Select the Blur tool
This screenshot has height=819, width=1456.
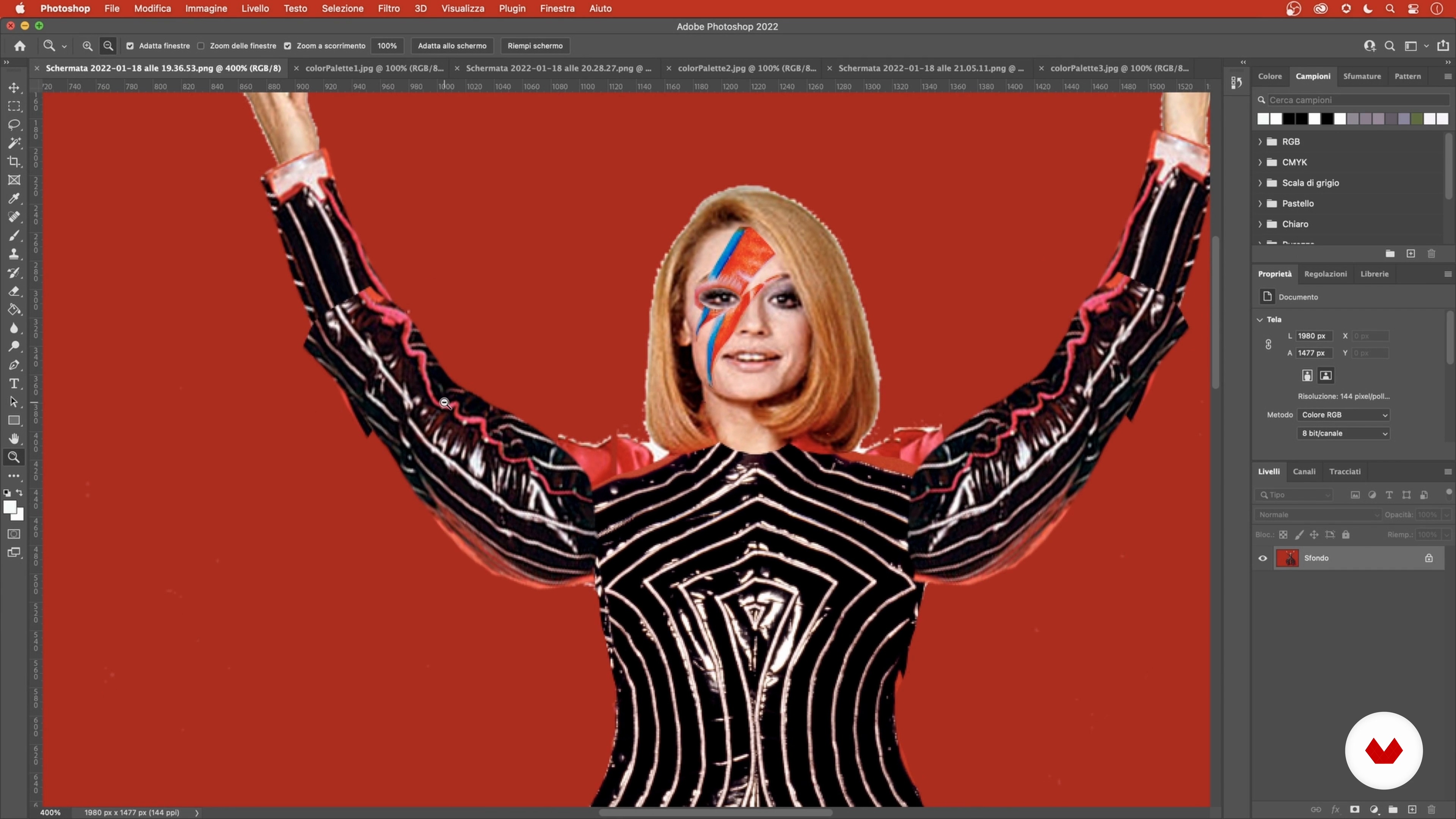(14, 328)
